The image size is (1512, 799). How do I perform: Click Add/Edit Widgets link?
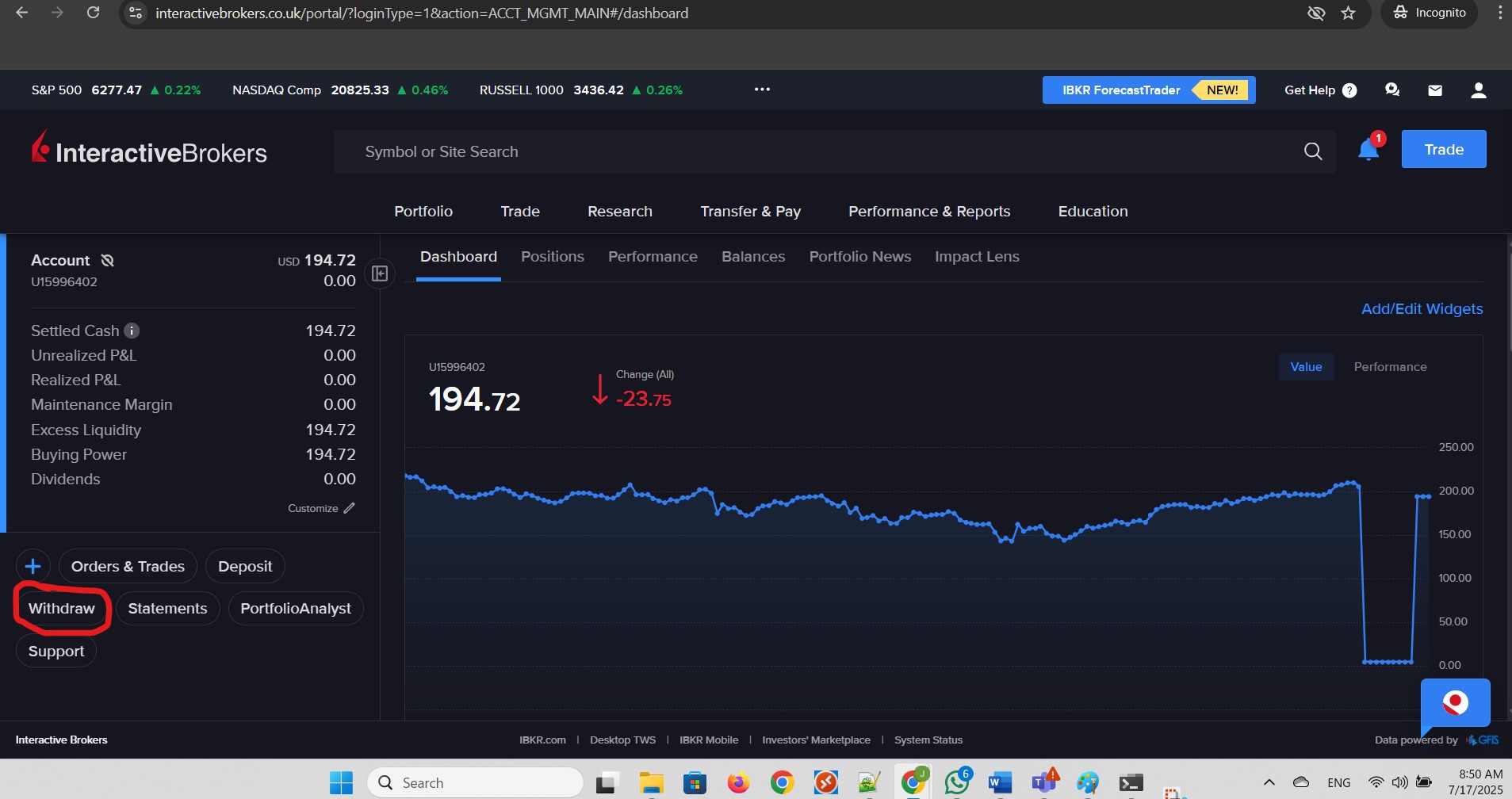(x=1422, y=309)
